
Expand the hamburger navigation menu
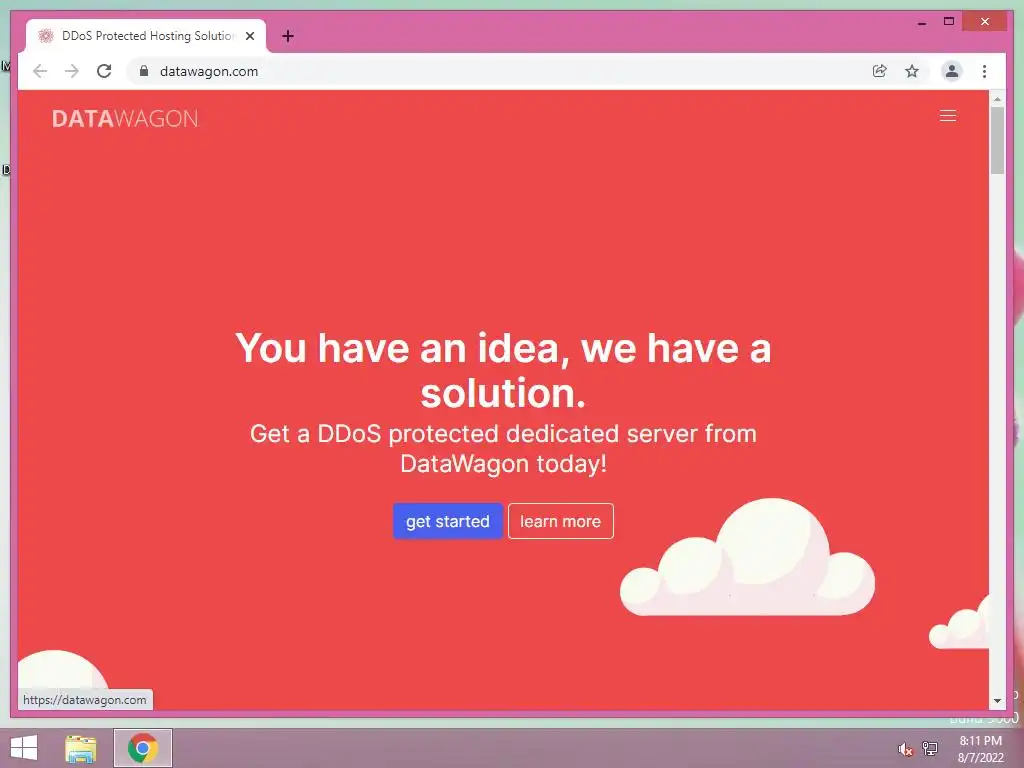948,116
